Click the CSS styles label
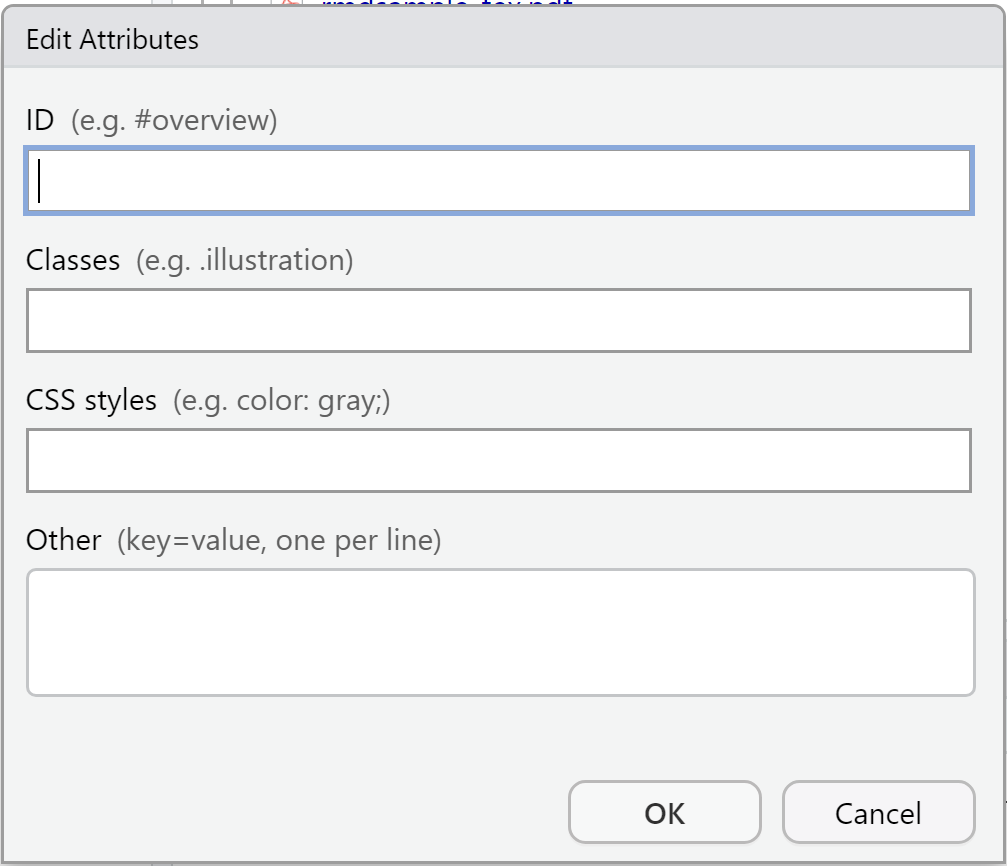This screenshot has height=866, width=1007. coord(91,400)
